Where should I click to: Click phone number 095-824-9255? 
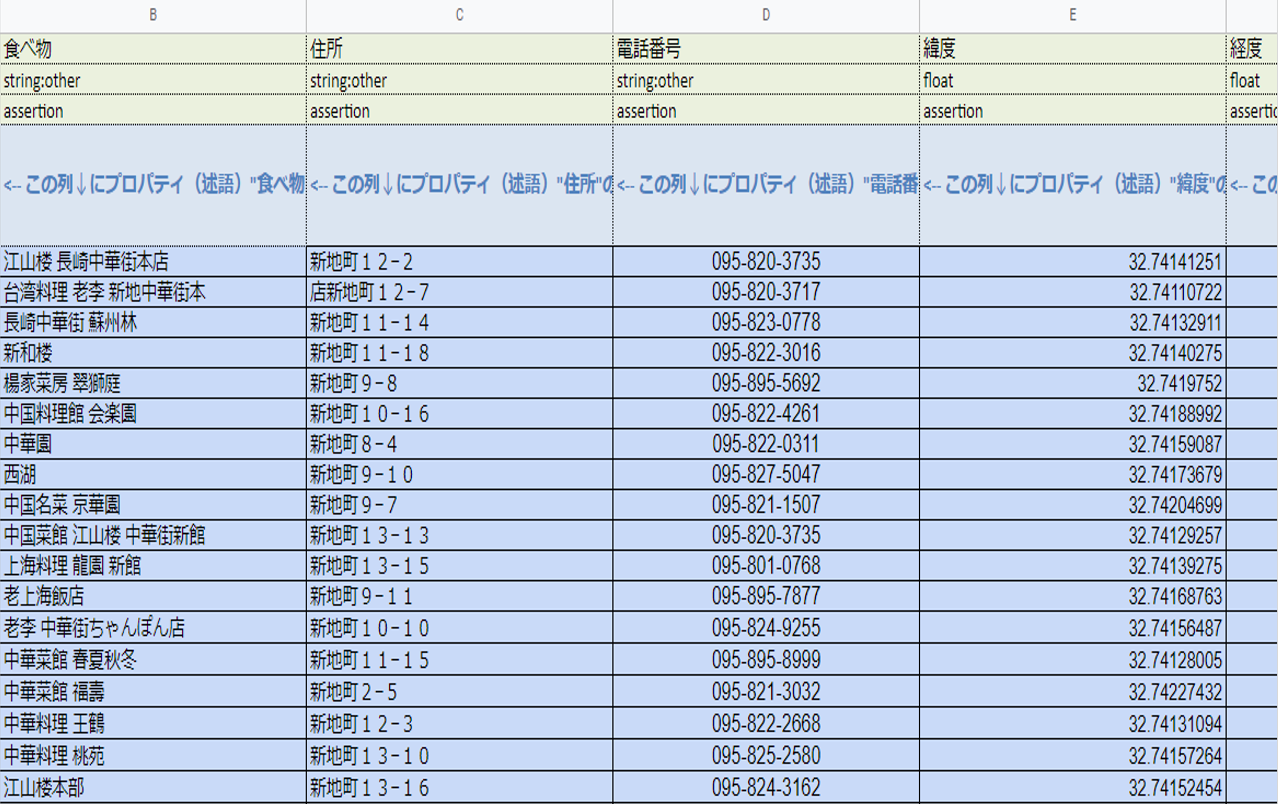[x=766, y=629]
